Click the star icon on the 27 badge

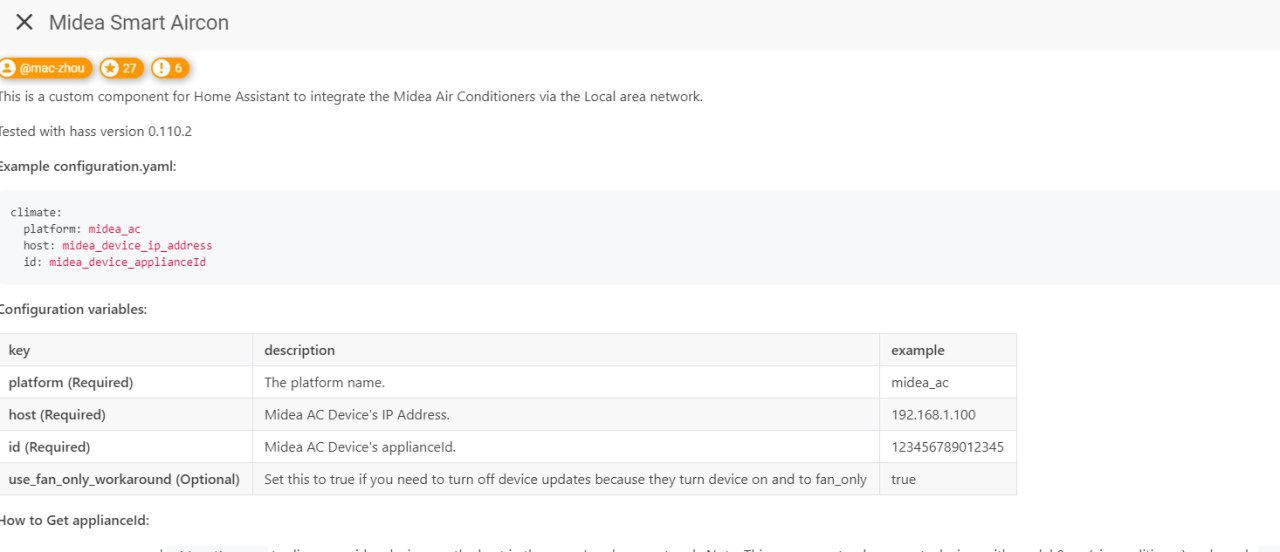(110, 68)
